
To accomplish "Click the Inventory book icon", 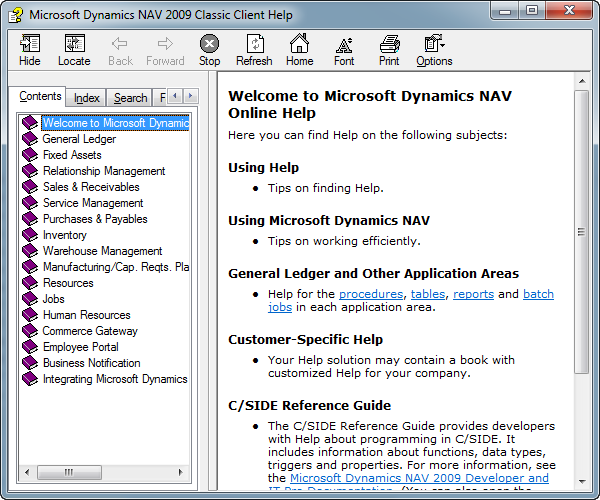I will point(30,235).
